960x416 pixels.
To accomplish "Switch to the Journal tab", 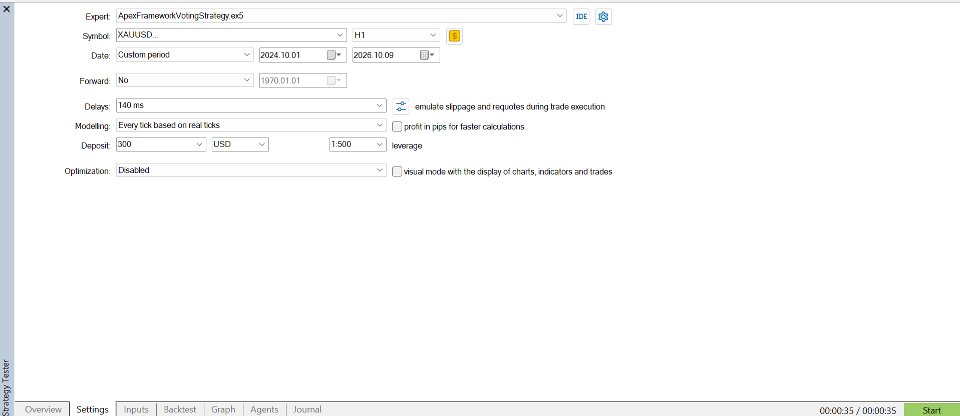I will pyautogui.click(x=307, y=409).
